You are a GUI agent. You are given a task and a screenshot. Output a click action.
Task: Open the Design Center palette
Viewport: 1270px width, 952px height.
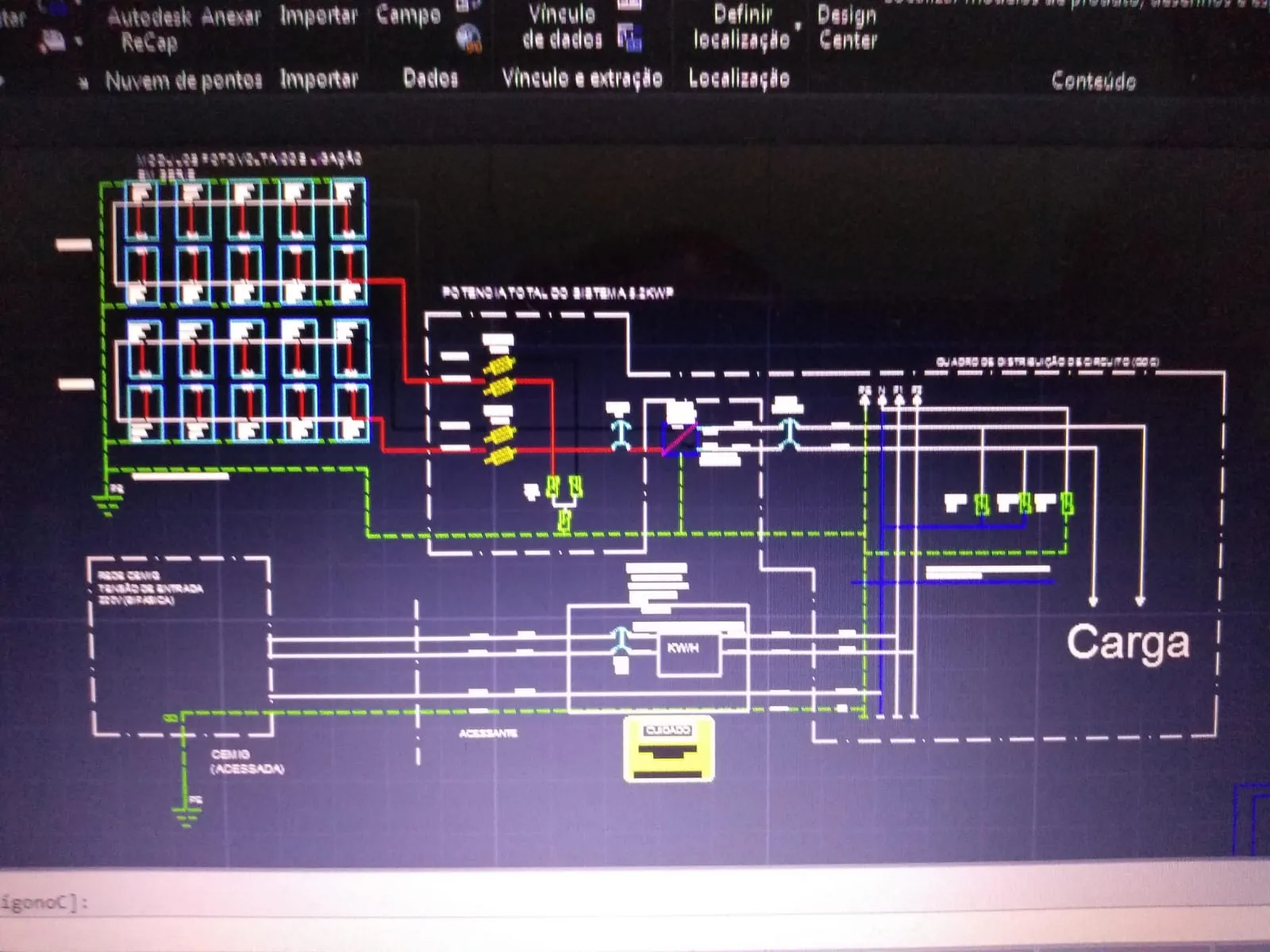coord(847,28)
